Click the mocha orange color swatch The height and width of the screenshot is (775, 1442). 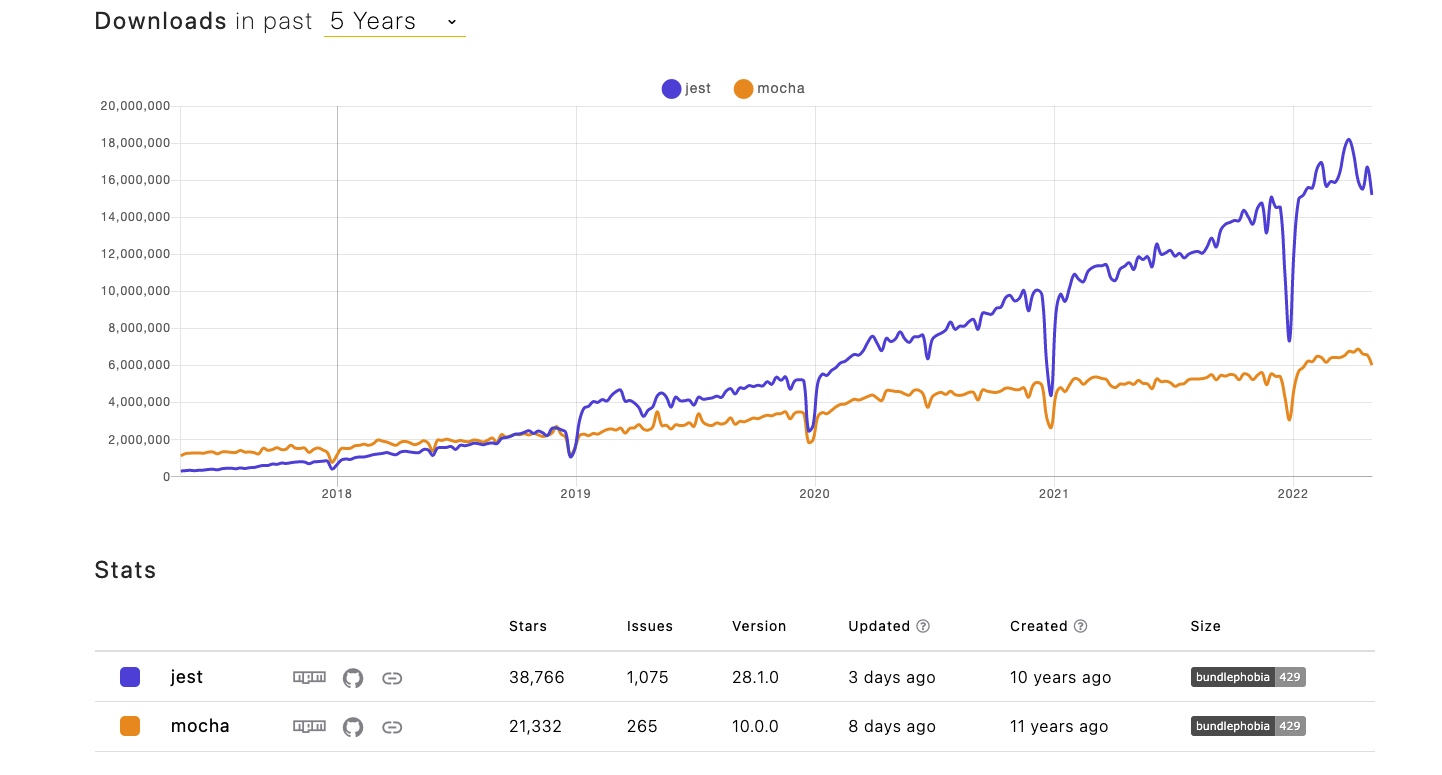pyautogui.click(x=130, y=726)
